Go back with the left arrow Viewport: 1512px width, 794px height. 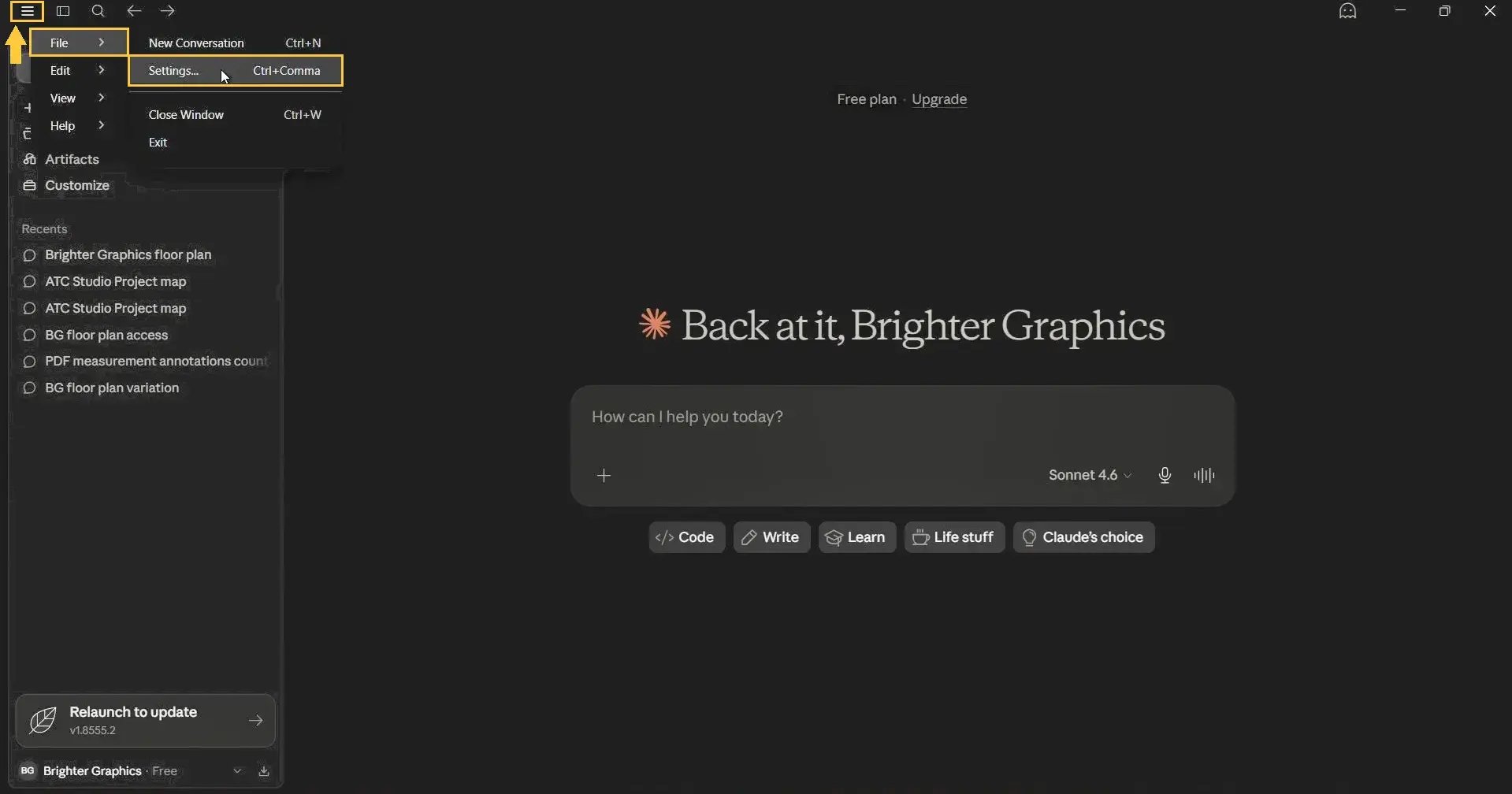pos(134,11)
